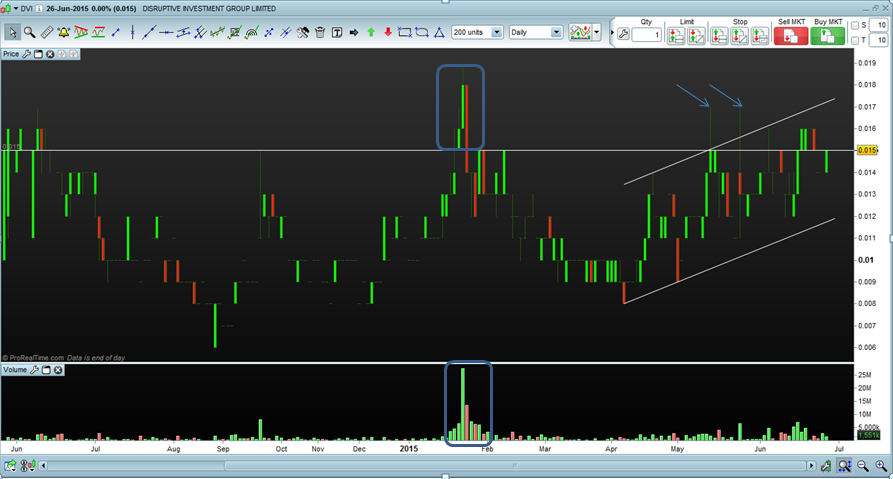This screenshot has width=893, height=479.
Task: Draw an ellipse shape on chart
Action: tap(422, 32)
